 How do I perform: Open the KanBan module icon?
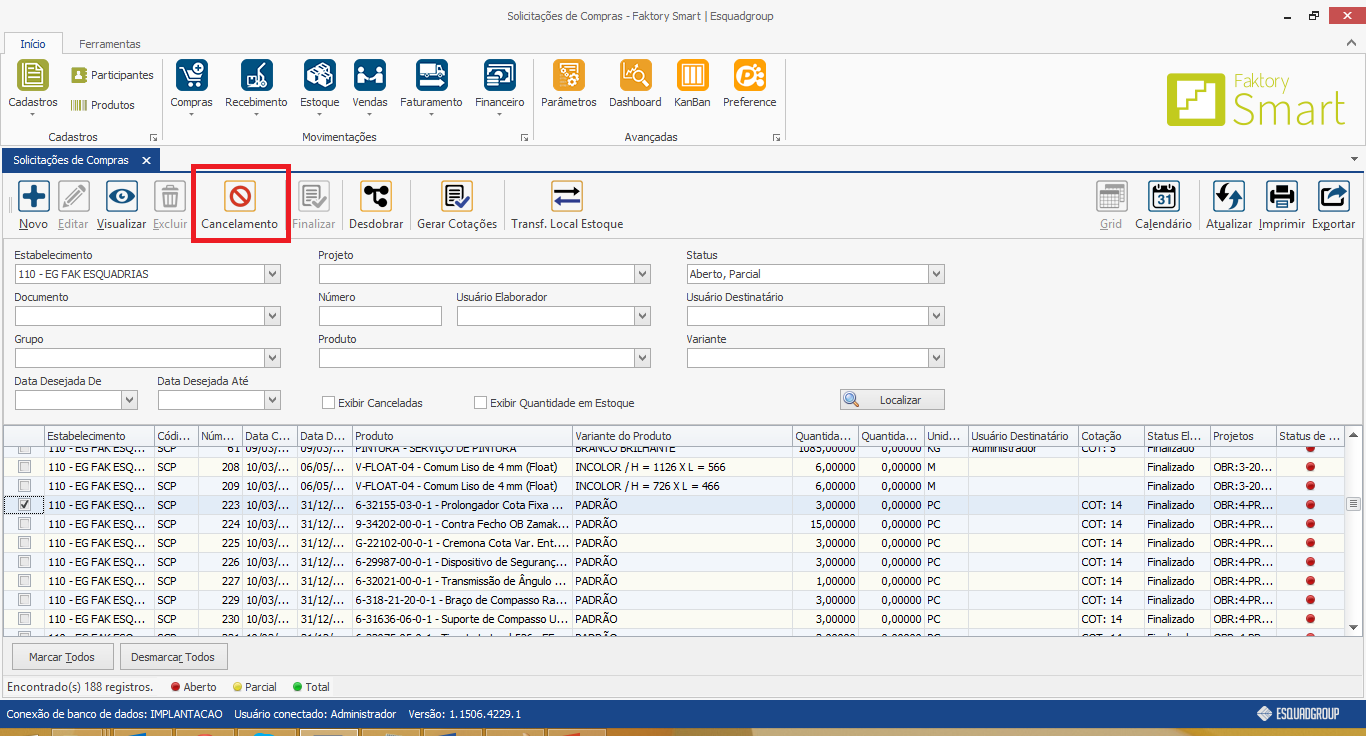pos(692,77)
